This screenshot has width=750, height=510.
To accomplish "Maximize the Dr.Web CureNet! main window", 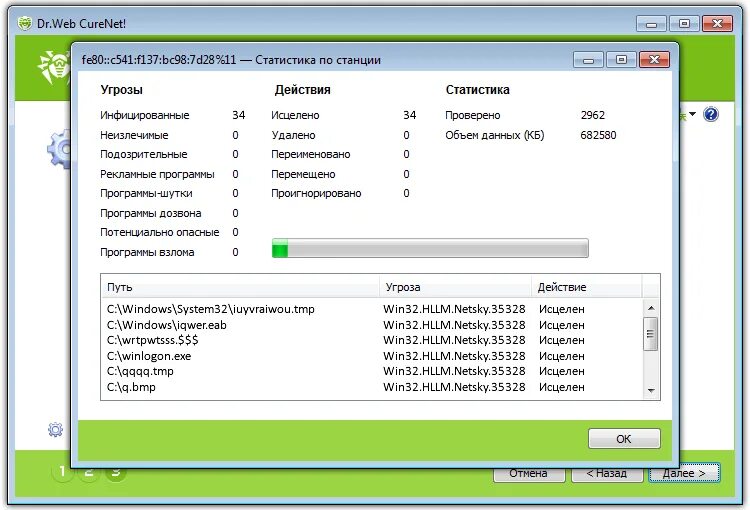I will coord(684,23).
